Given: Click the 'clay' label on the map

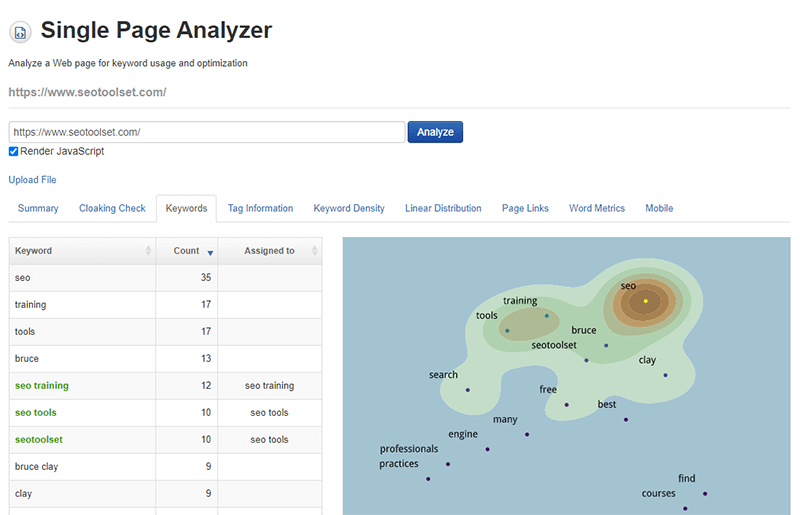Looking at the screenshot, I should (647, 360).
